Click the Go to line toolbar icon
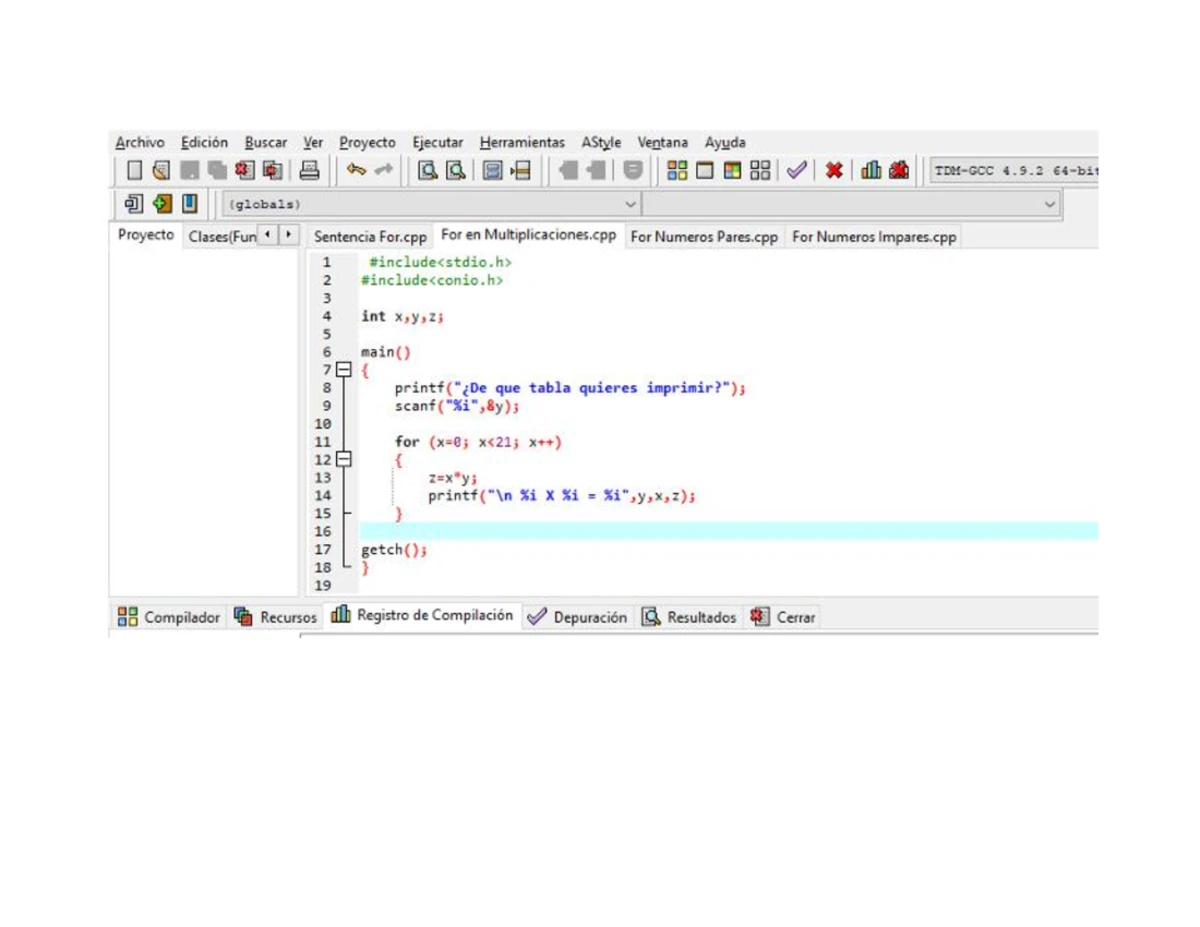Image resolution: width=1200 pixels, height=927 pixels. tap(521, 171)
